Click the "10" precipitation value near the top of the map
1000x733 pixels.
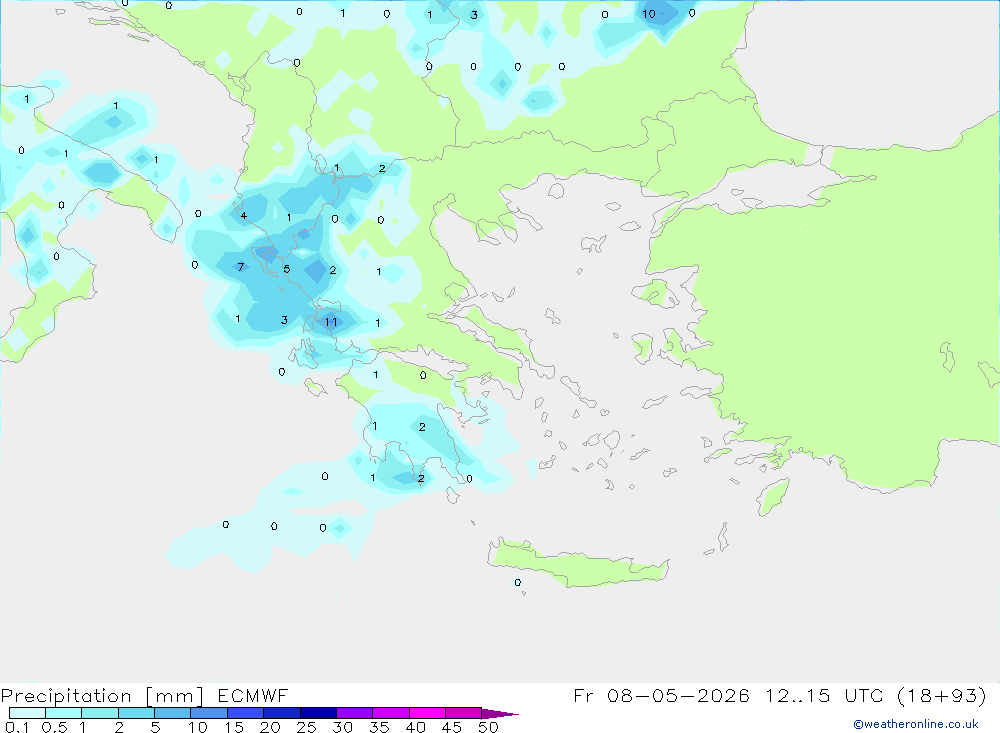click(x=649, y=13)
